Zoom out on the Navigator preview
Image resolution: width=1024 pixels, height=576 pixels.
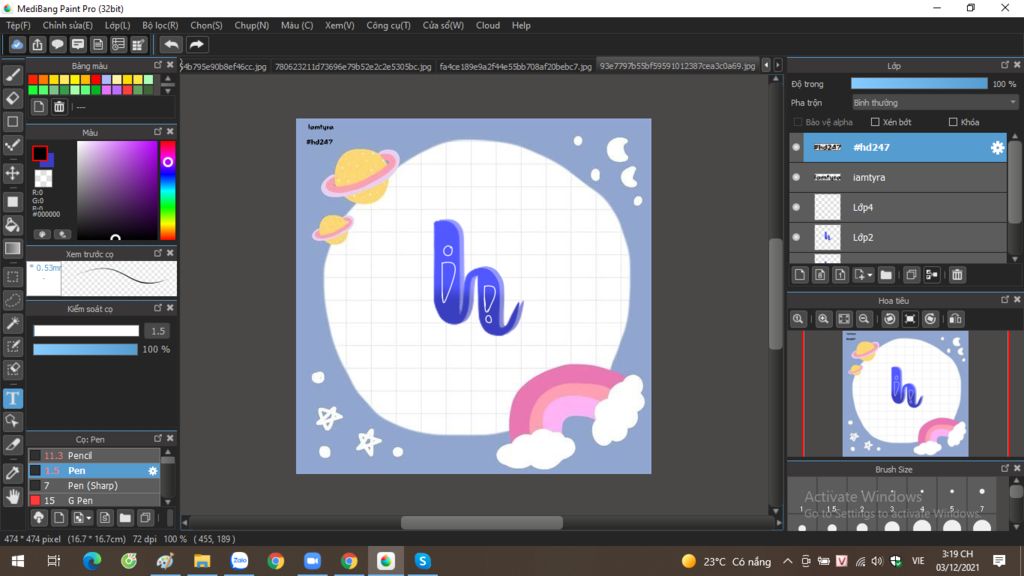(863, 319)
